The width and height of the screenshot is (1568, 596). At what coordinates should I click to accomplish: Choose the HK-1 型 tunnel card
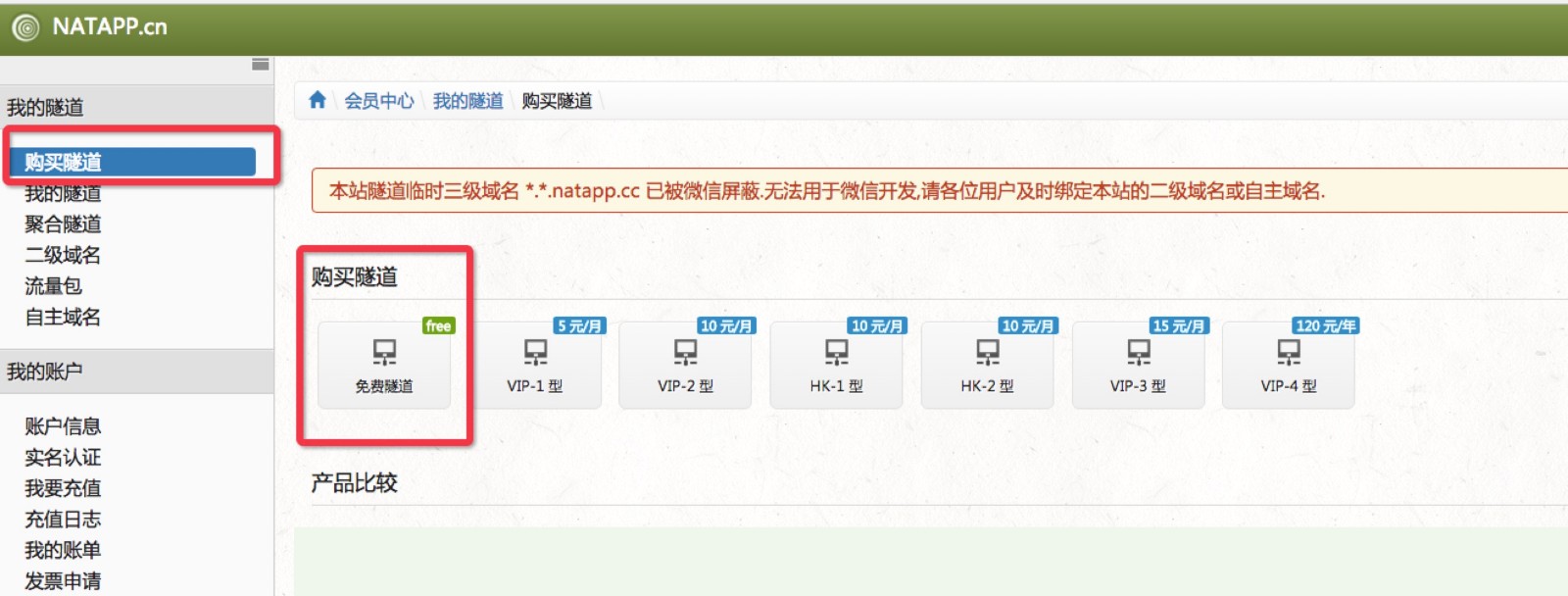coord(837,365)
